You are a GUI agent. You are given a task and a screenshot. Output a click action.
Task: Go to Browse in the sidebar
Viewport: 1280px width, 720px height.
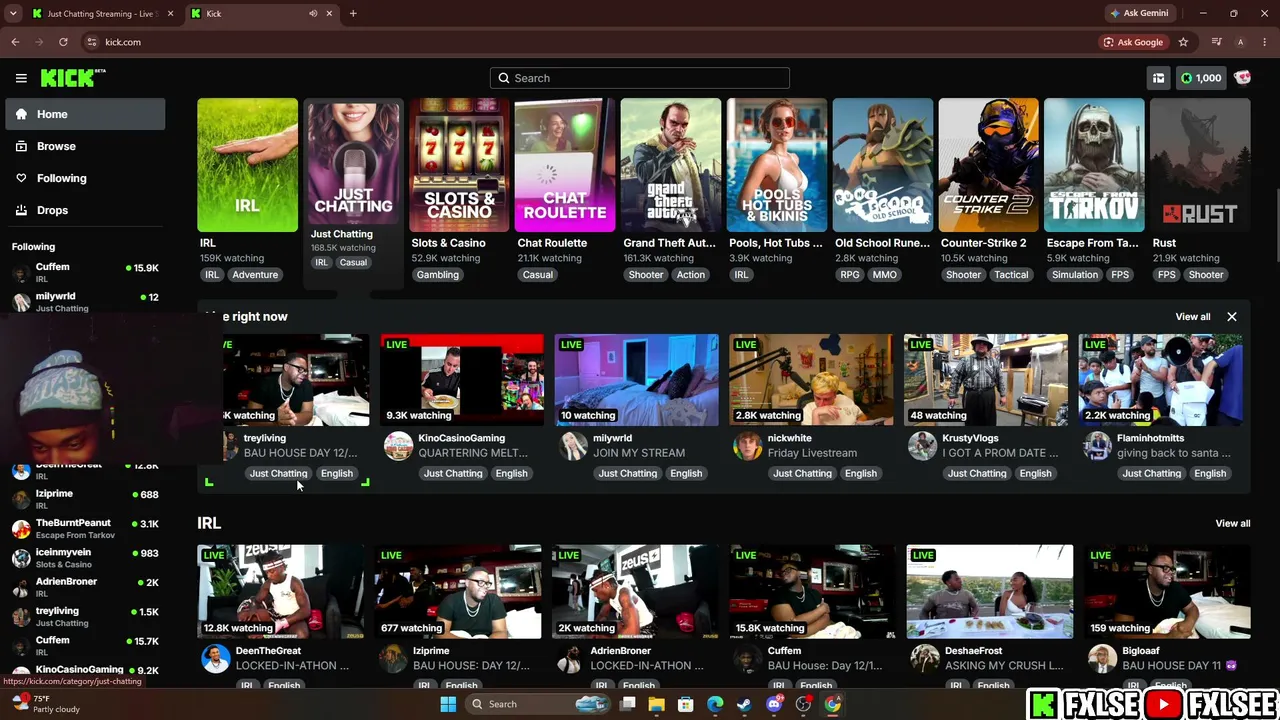85,146
